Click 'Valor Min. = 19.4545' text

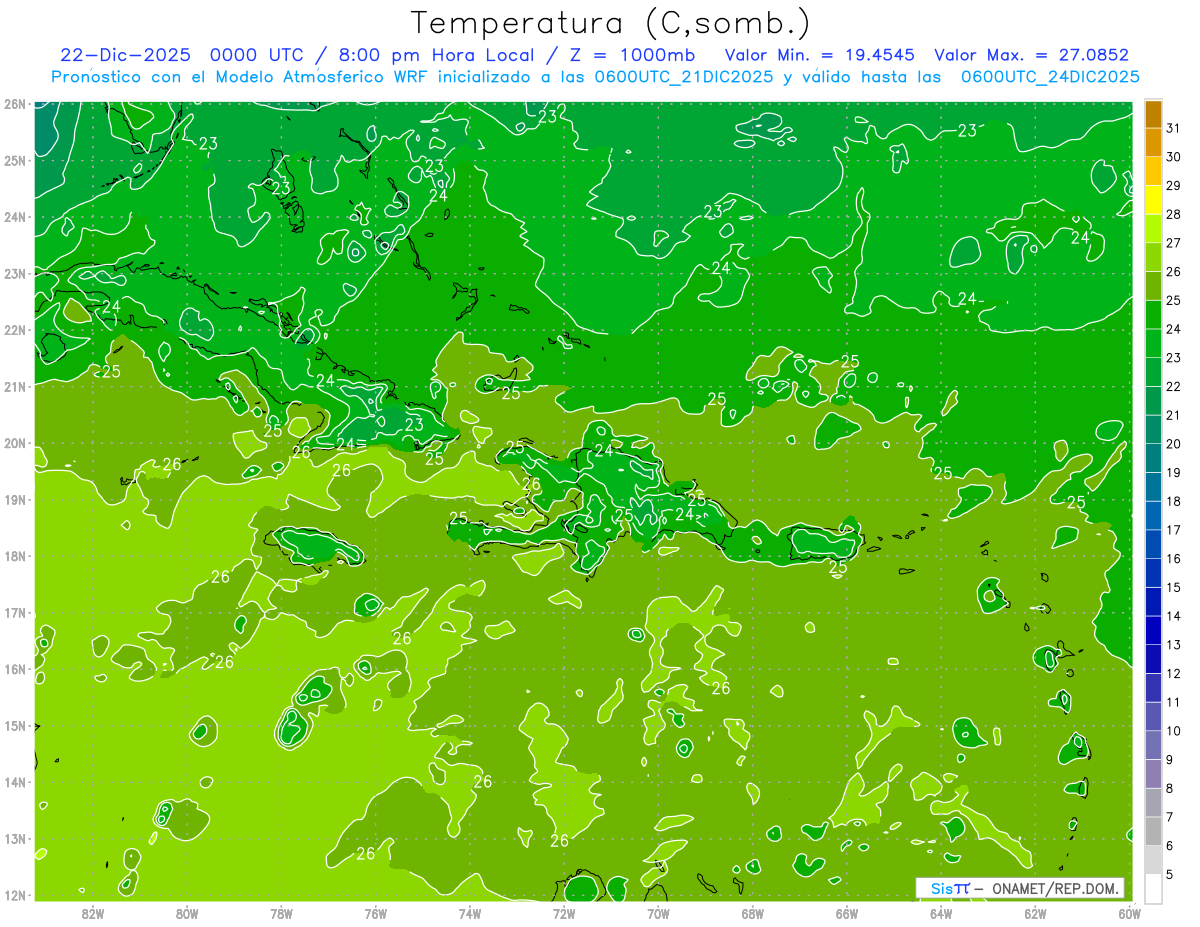coord(821,55)
